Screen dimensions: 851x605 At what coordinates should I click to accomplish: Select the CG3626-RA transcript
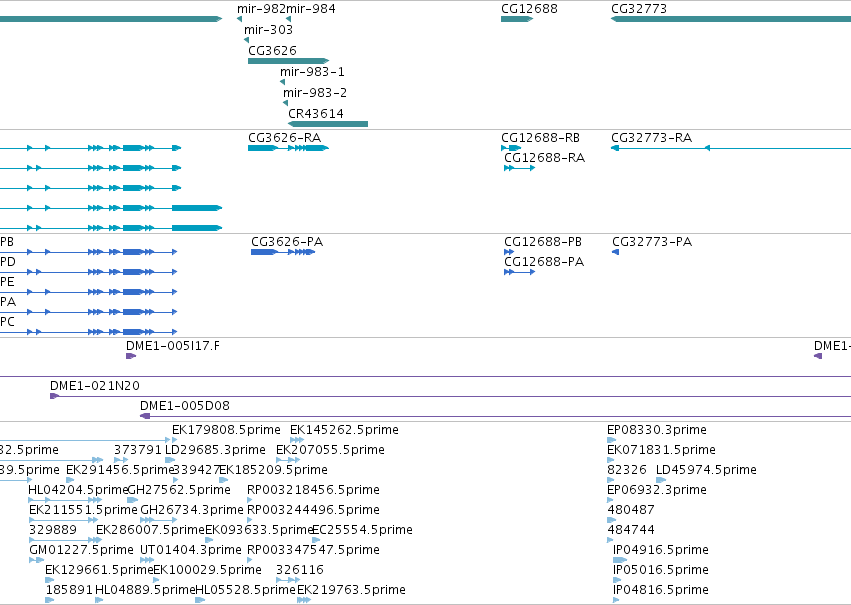tap(288, 148)
